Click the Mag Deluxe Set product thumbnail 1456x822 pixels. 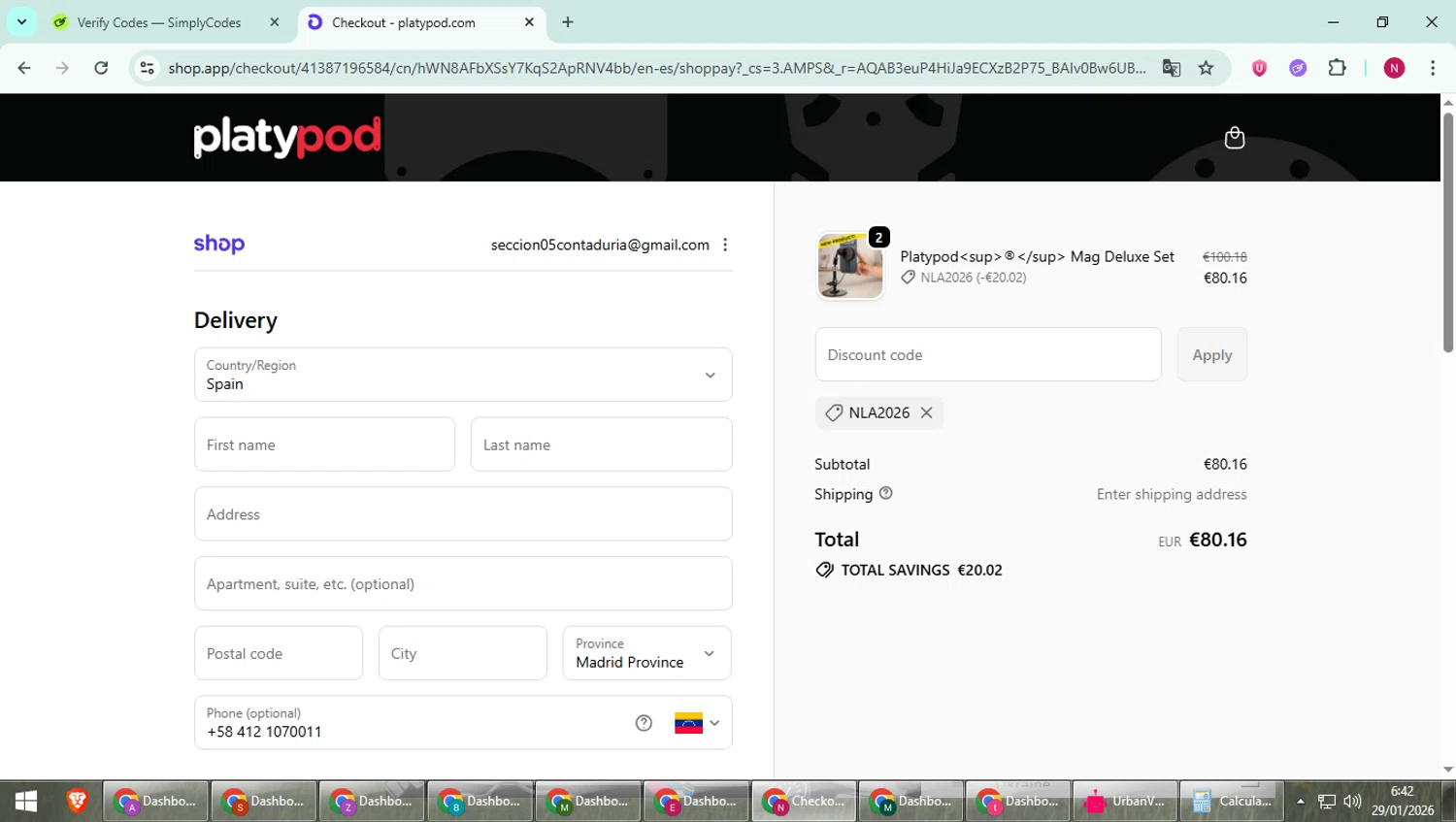point(850,266)
